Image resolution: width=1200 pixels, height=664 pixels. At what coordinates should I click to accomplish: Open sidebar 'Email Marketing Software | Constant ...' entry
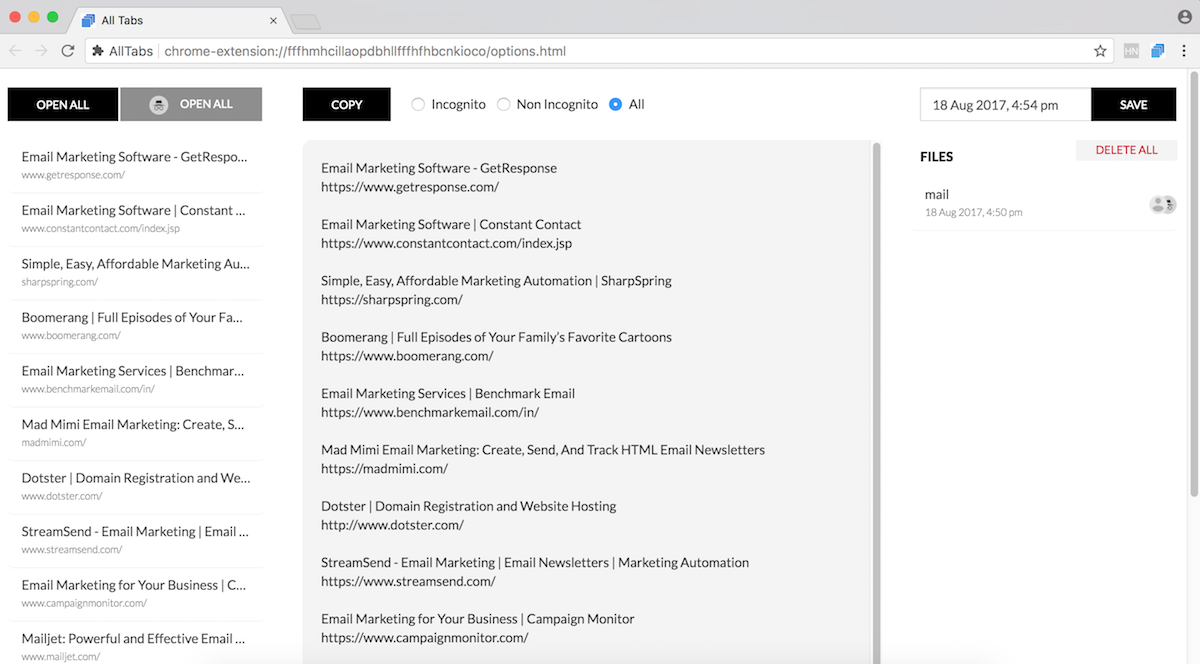(x=136, y=219)
